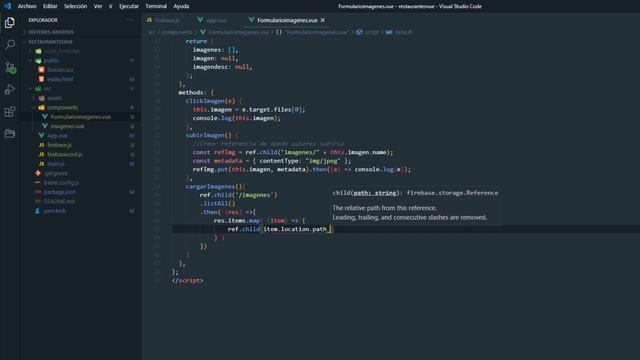Click the Formularioimagenes.vue file breadcrumb
The width and height of the screenshot is (640, 360).
(x=238, y=32)
